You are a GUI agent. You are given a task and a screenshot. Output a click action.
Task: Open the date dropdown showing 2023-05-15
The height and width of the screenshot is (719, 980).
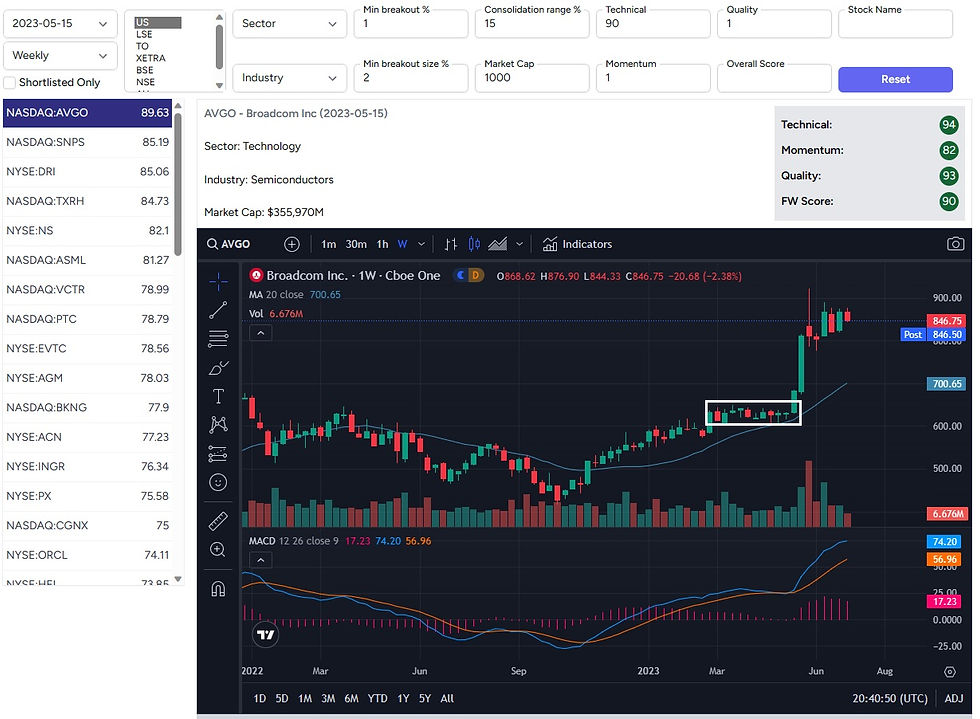[60, 24]
